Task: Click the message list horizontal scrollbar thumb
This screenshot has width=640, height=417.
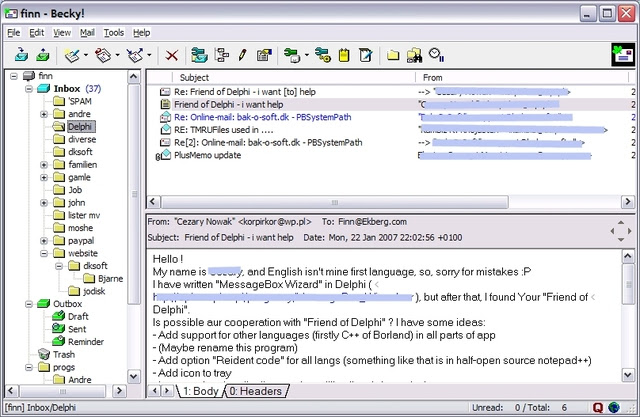Action: pos(335,202)
